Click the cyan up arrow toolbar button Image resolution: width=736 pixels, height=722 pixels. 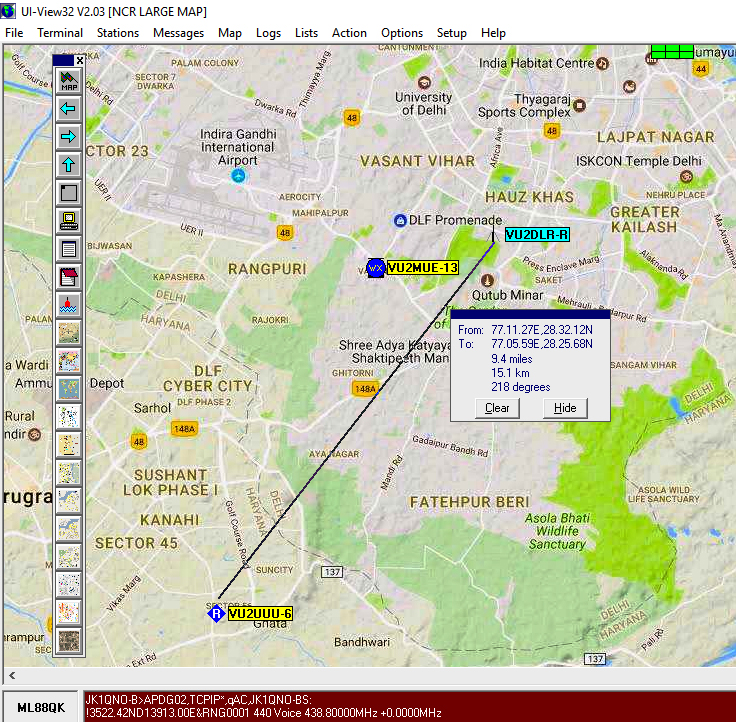coord(69,165)
